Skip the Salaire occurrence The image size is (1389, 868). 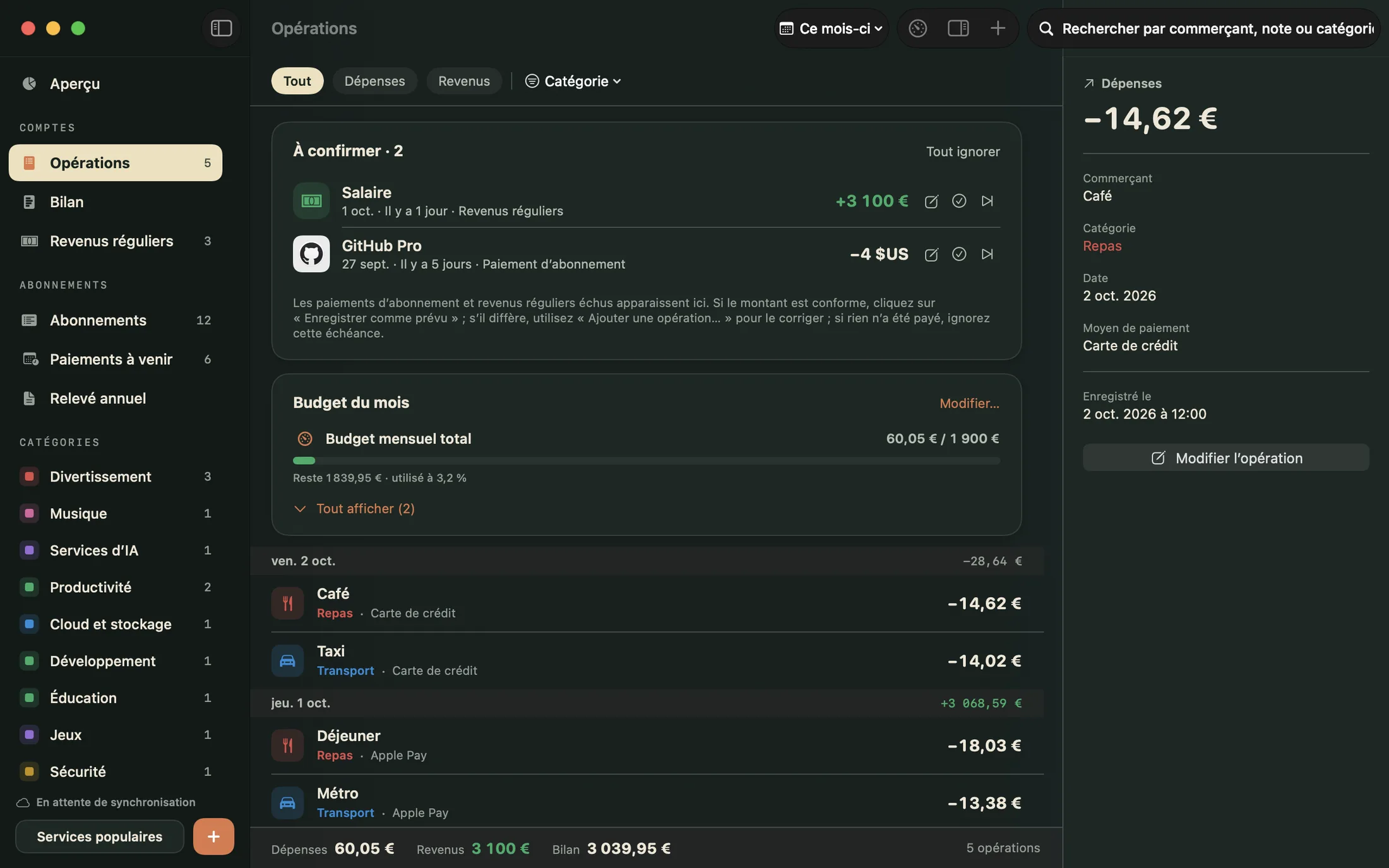(x=987, y=201)
